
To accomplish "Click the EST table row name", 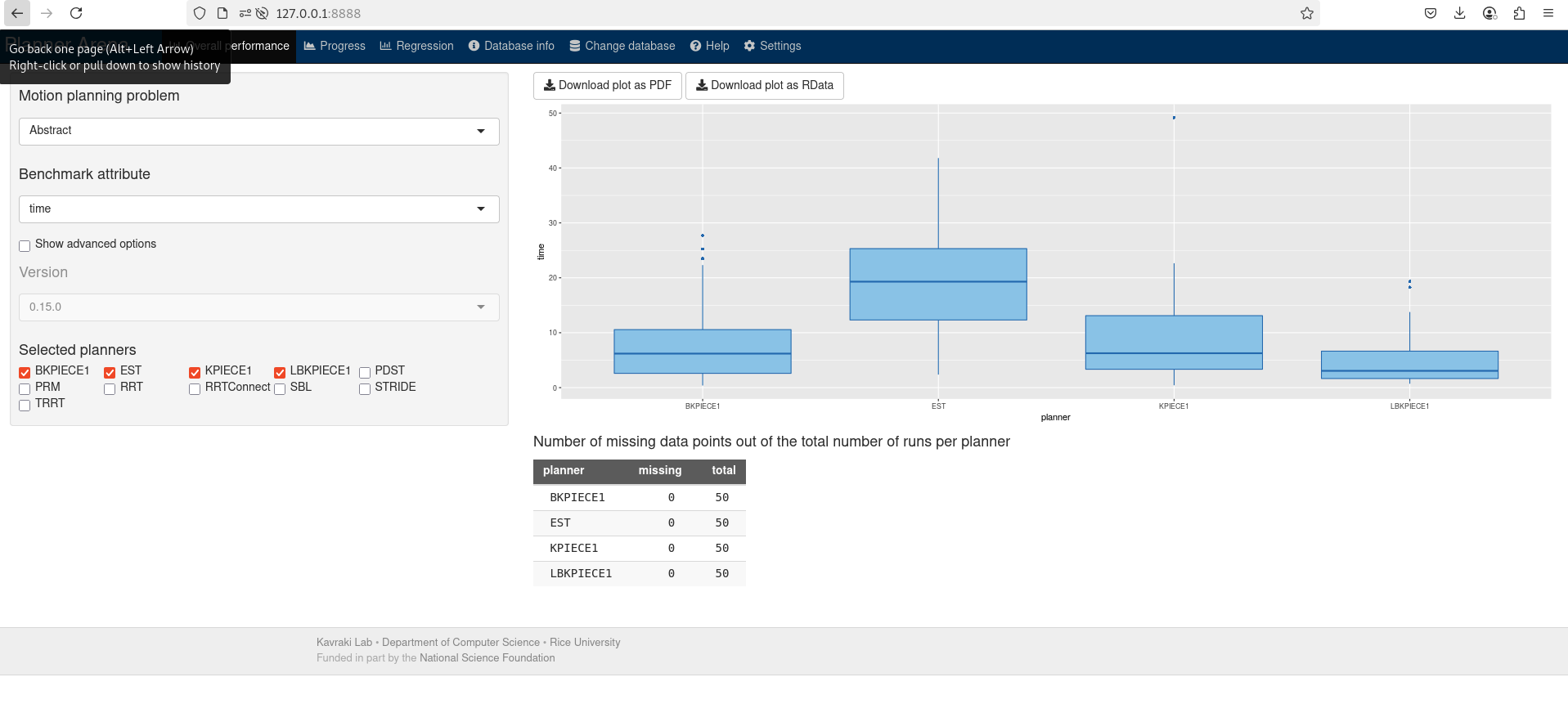I will tap(560, 523).
